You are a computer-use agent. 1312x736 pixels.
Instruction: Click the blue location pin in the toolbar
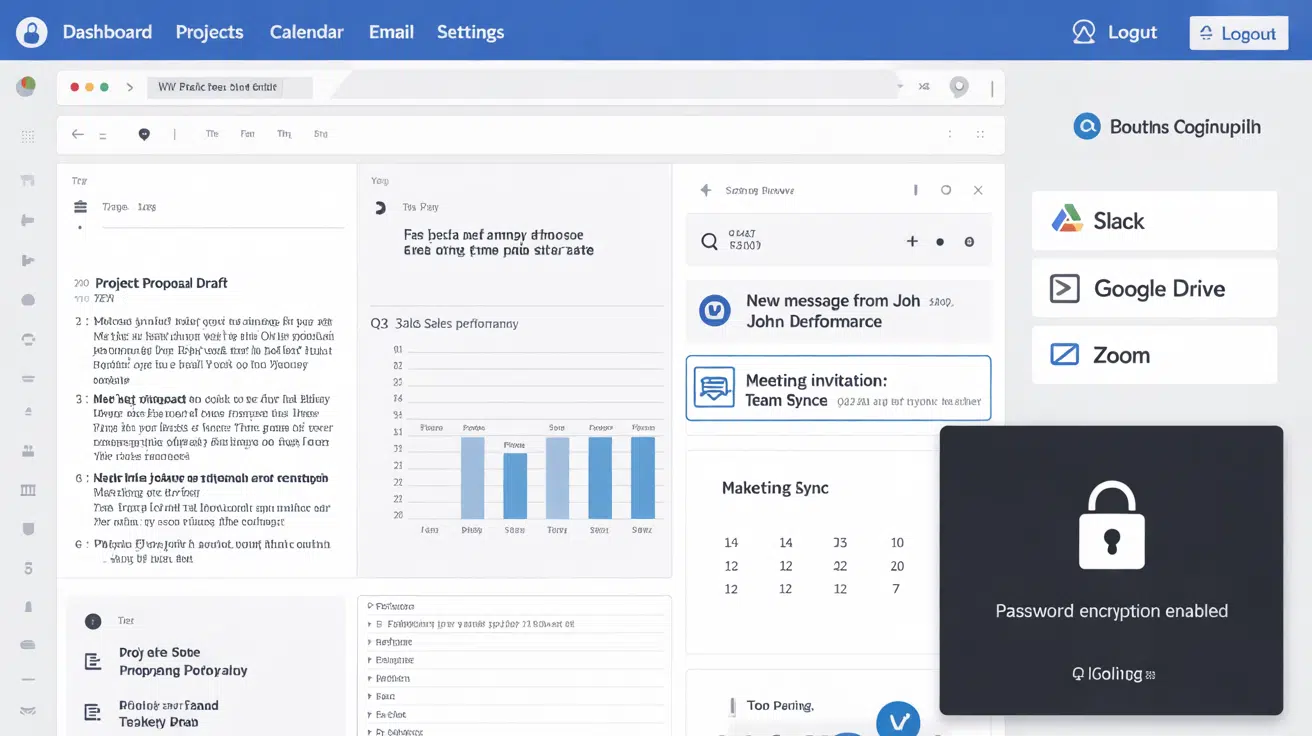[x=143, y=133]
